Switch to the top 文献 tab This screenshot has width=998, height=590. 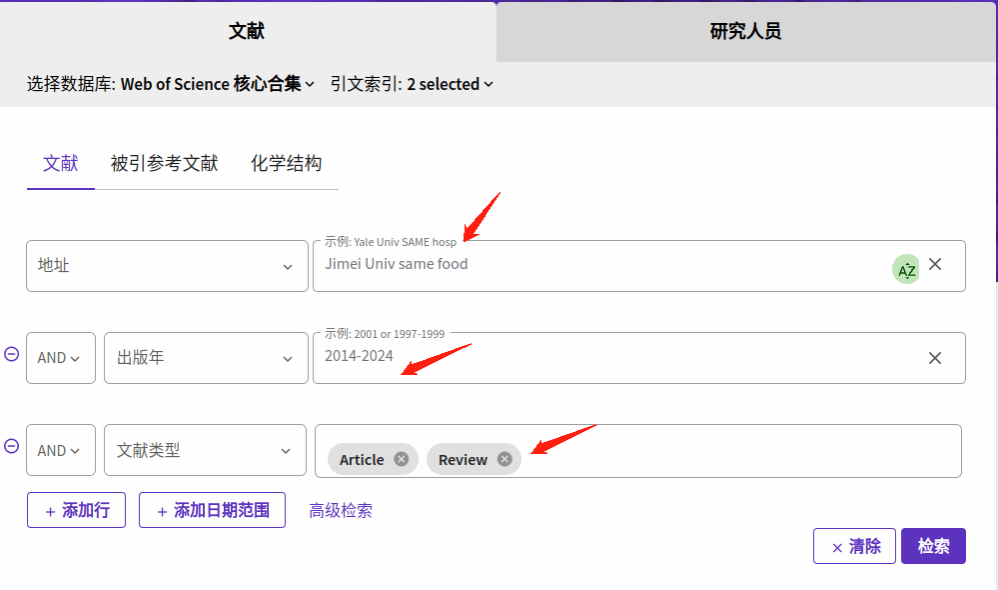247,31
